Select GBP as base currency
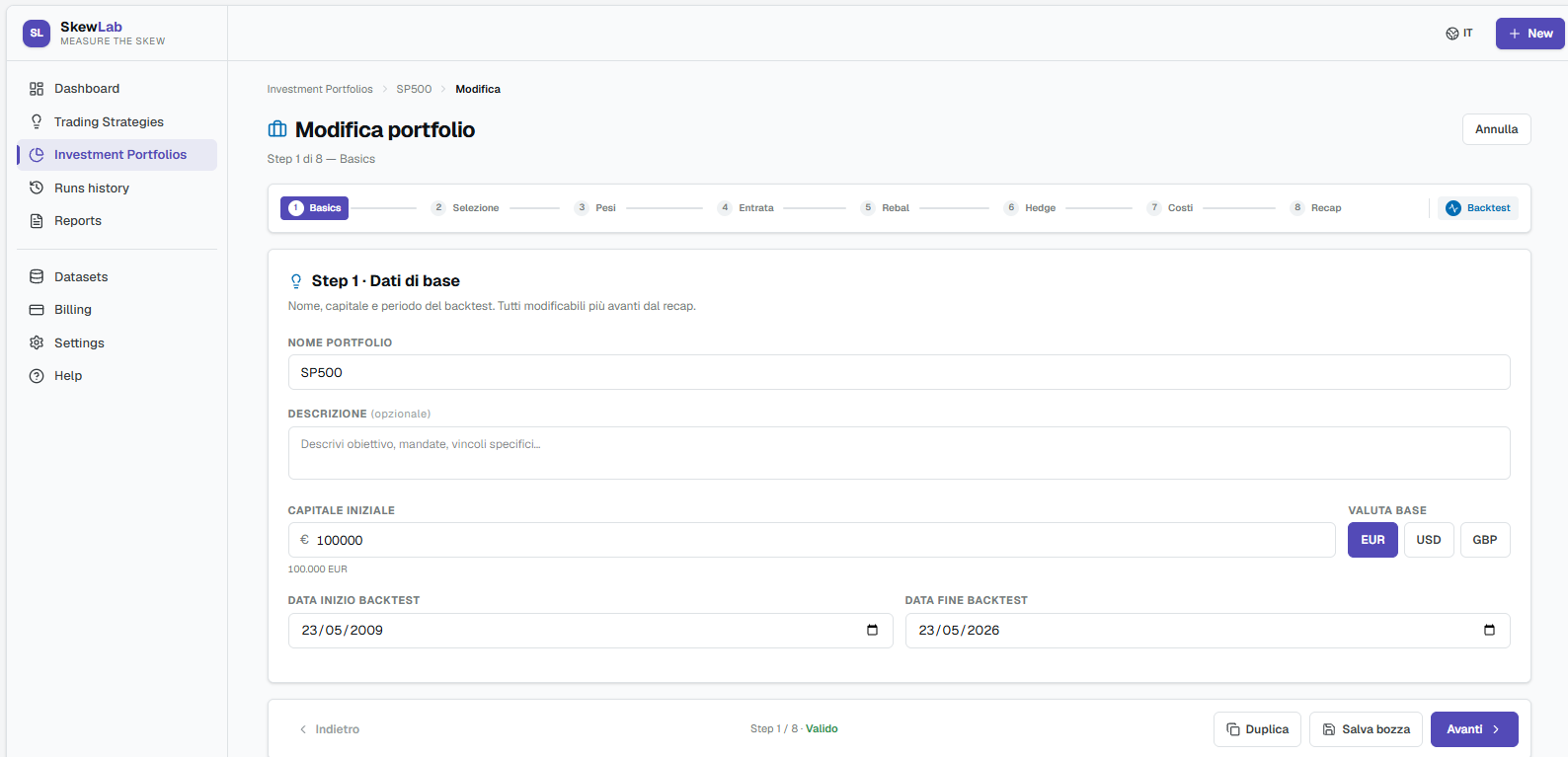This screenshot has height=757, width=1568. (x=1485, y=540)
